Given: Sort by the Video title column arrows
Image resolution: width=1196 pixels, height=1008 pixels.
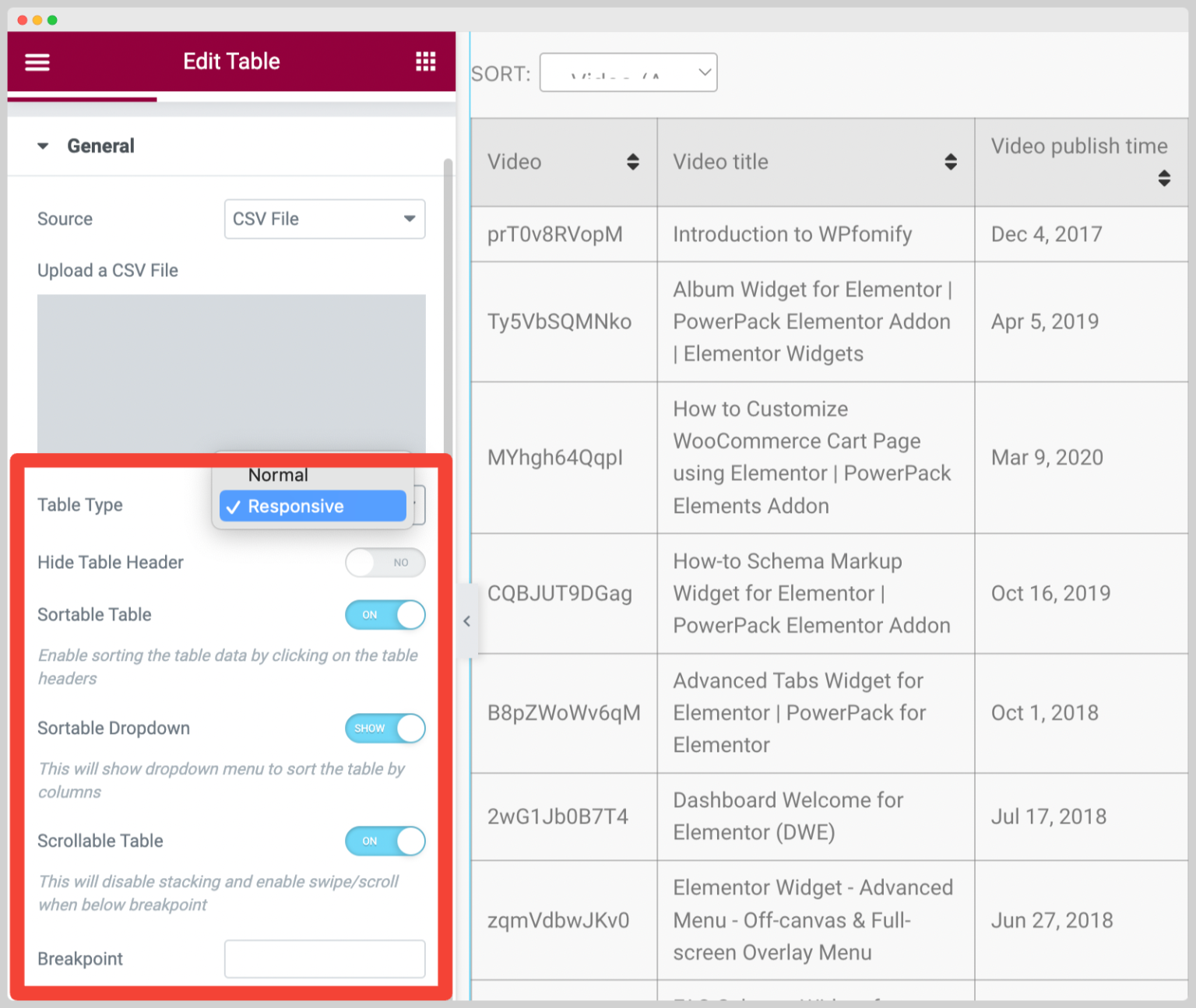Looking at the screenshot, I should pos(951,162).
